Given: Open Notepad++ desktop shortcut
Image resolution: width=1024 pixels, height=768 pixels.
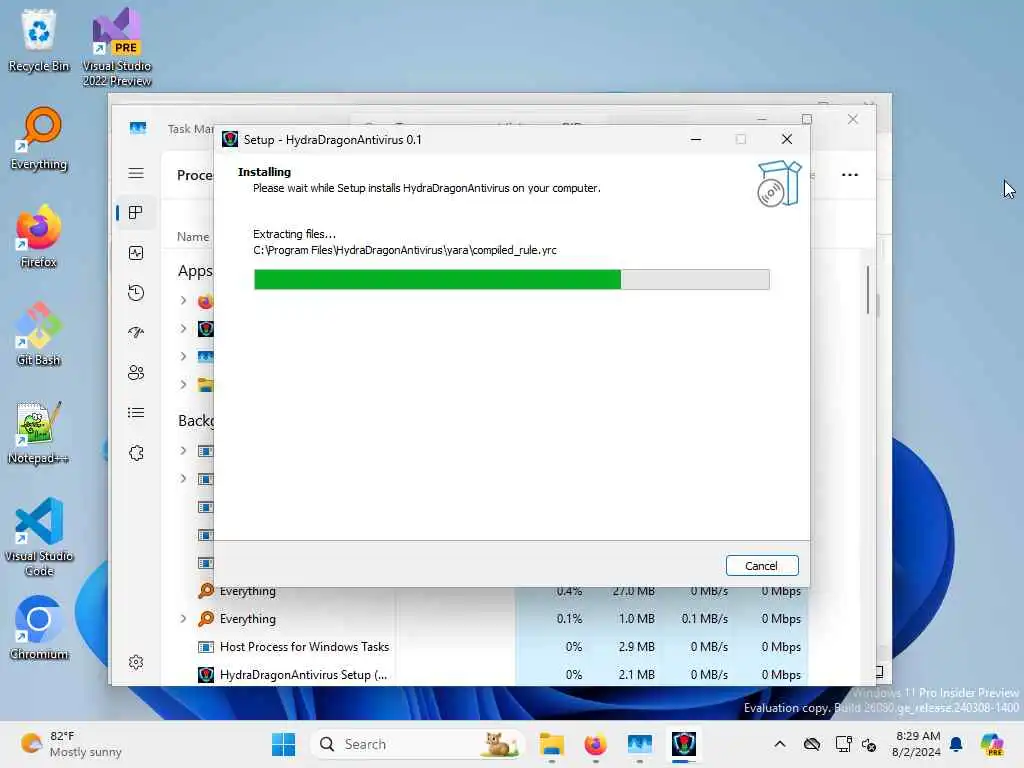Looking at the screenshot, I should tap(39, 432).
